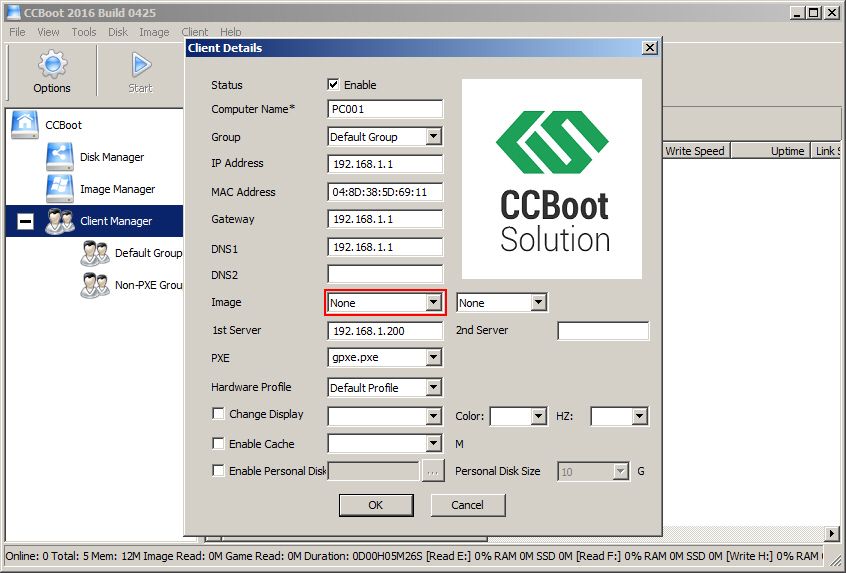Open the View menu

pyautogui.click(x=48, y=32)
